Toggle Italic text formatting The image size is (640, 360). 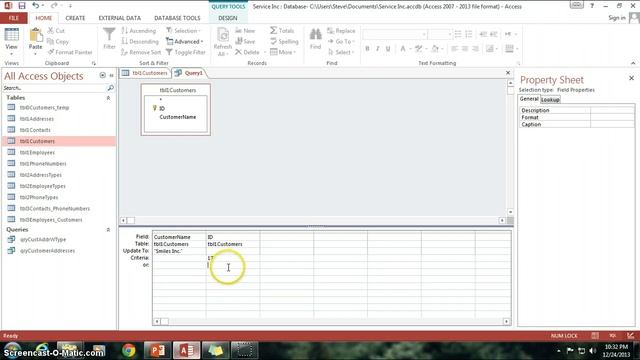click(x=378, y=49)
